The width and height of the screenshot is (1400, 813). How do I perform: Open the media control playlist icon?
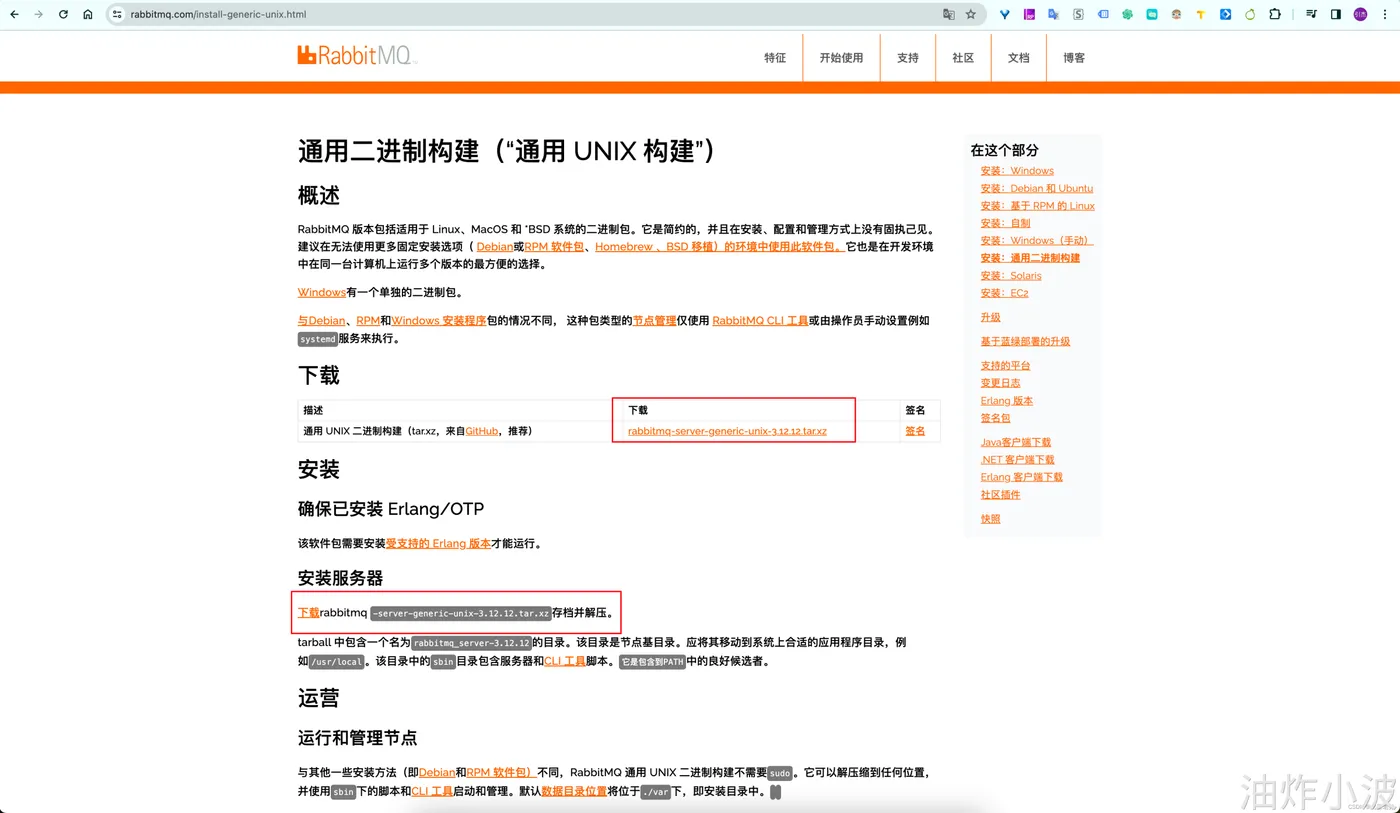(x=1311, y=15)
